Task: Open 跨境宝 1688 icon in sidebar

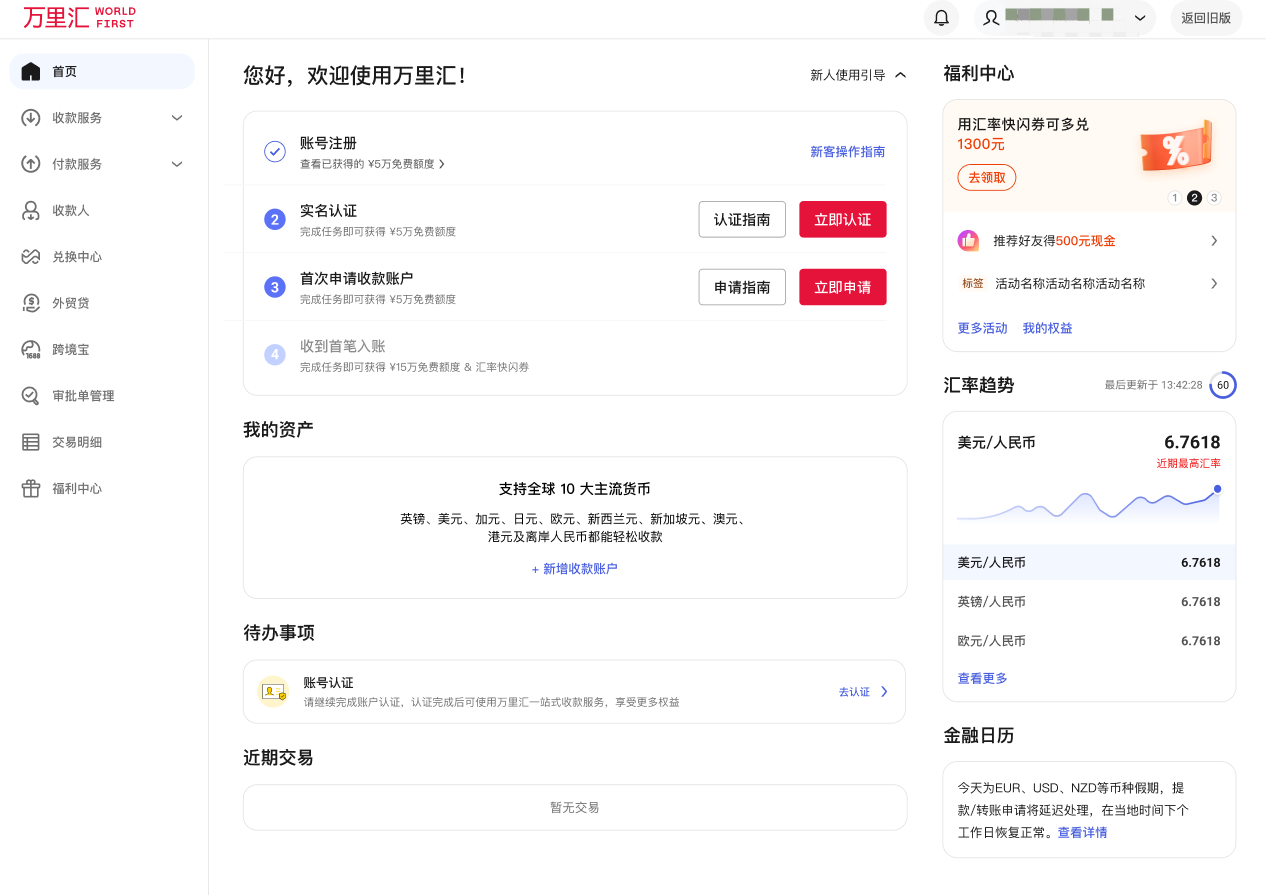Action: [x=31, y=349]
